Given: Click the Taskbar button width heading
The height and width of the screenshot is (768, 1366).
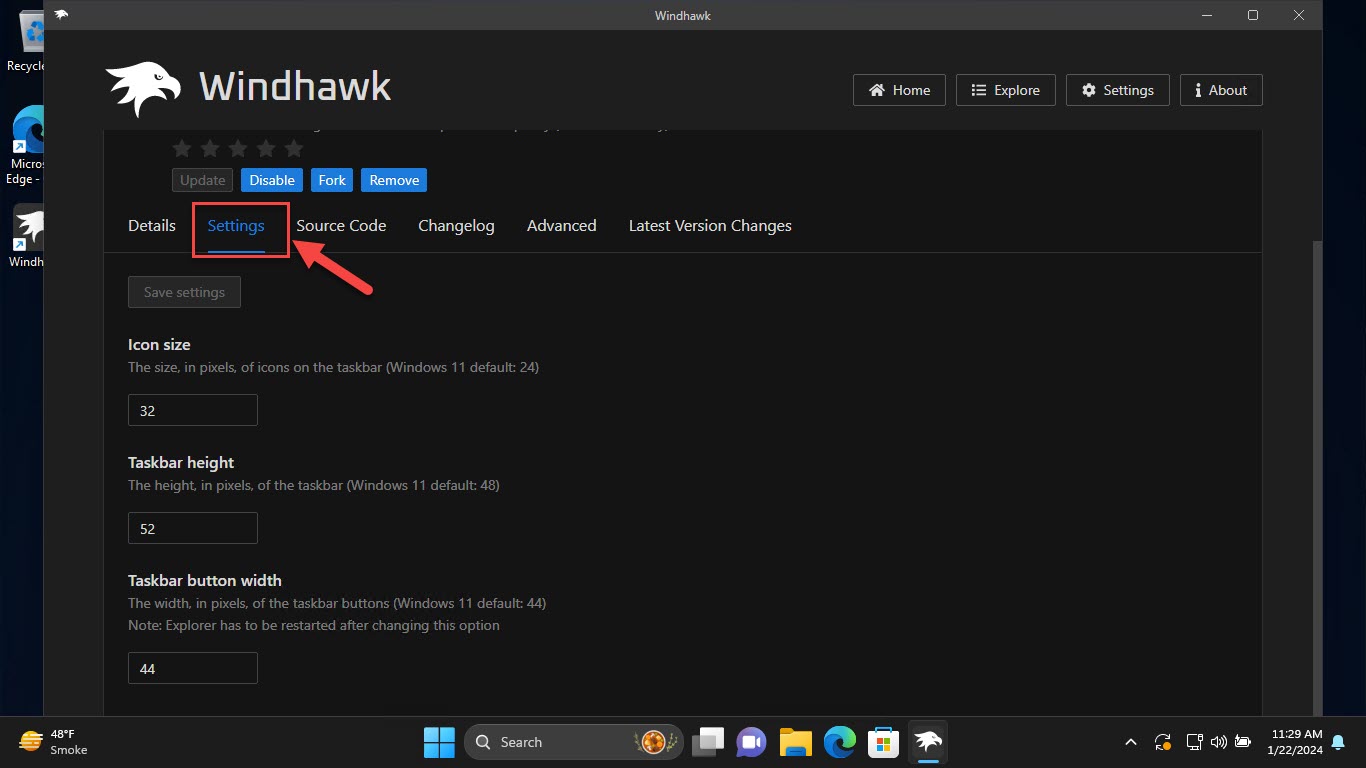Looking at the screenshot, I should (x=205, y=580).
